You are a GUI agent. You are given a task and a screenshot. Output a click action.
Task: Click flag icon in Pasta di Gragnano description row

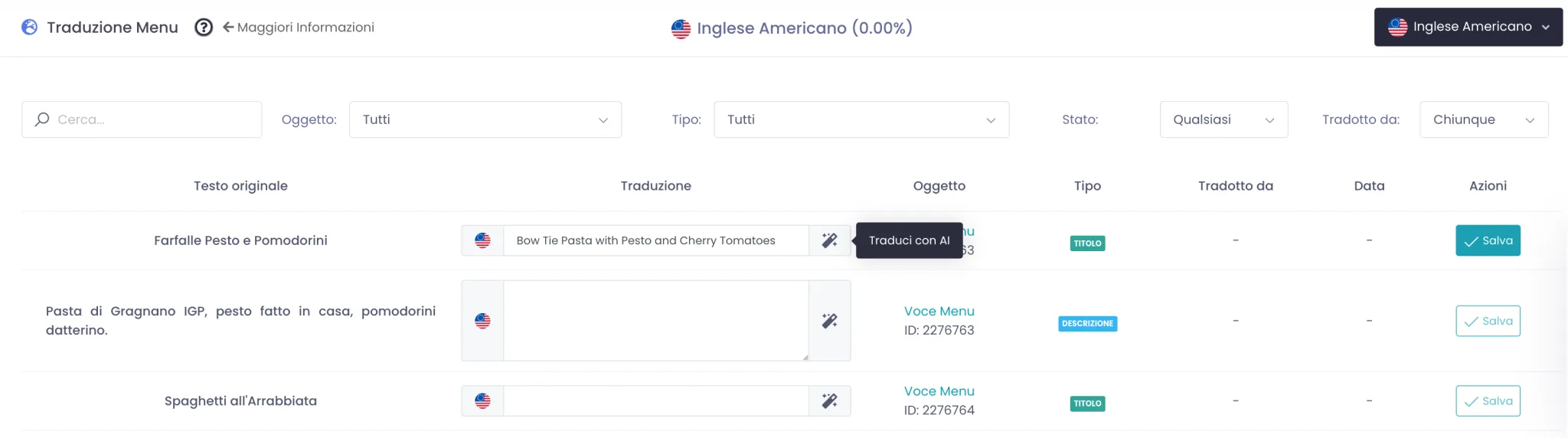(482, 321)
